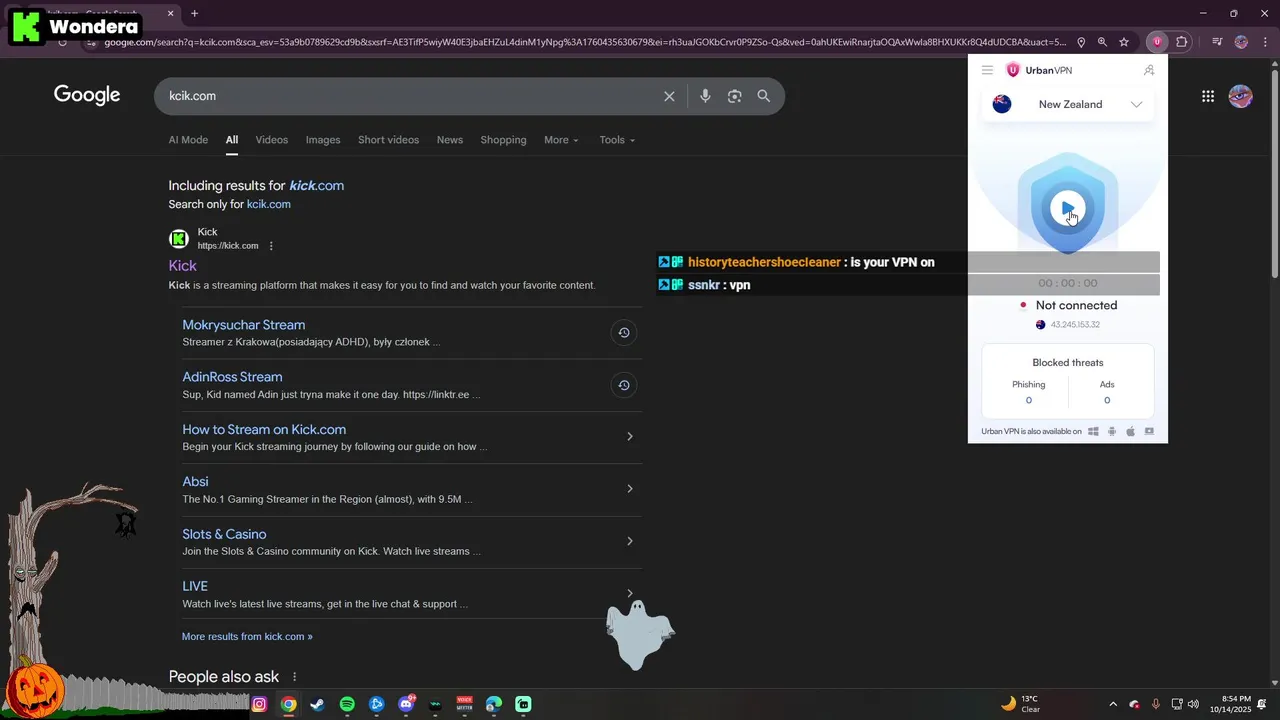Bookmark this page with the star icon

[1124, 42]
